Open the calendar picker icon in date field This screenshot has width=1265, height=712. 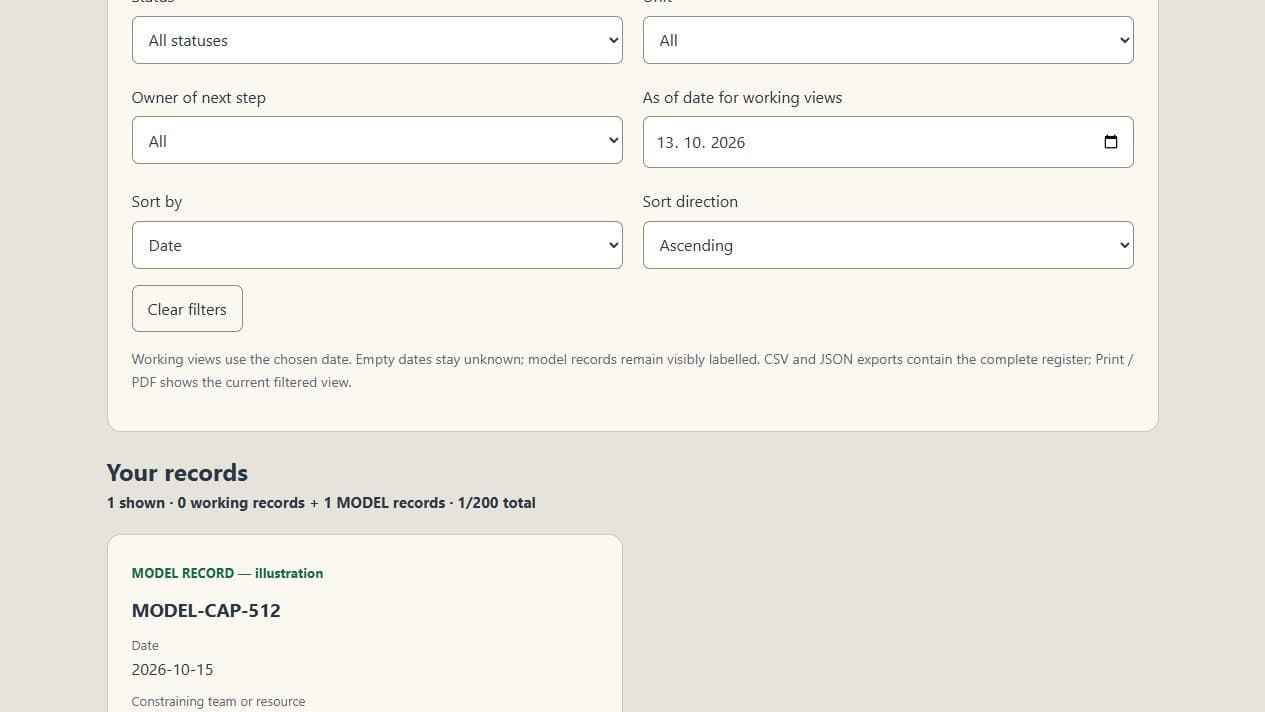point(1110,142)
